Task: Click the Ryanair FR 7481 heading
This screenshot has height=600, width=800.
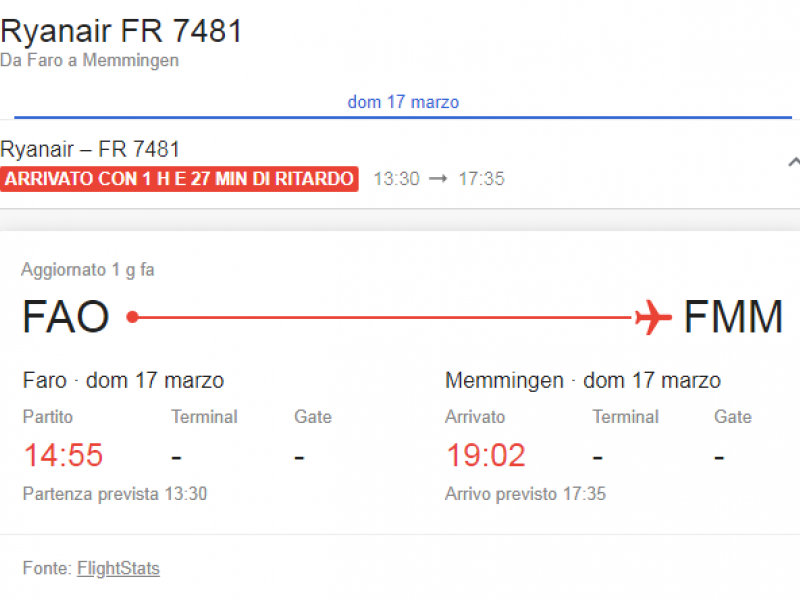Action: pyautogui.click(x=121, y=31)
